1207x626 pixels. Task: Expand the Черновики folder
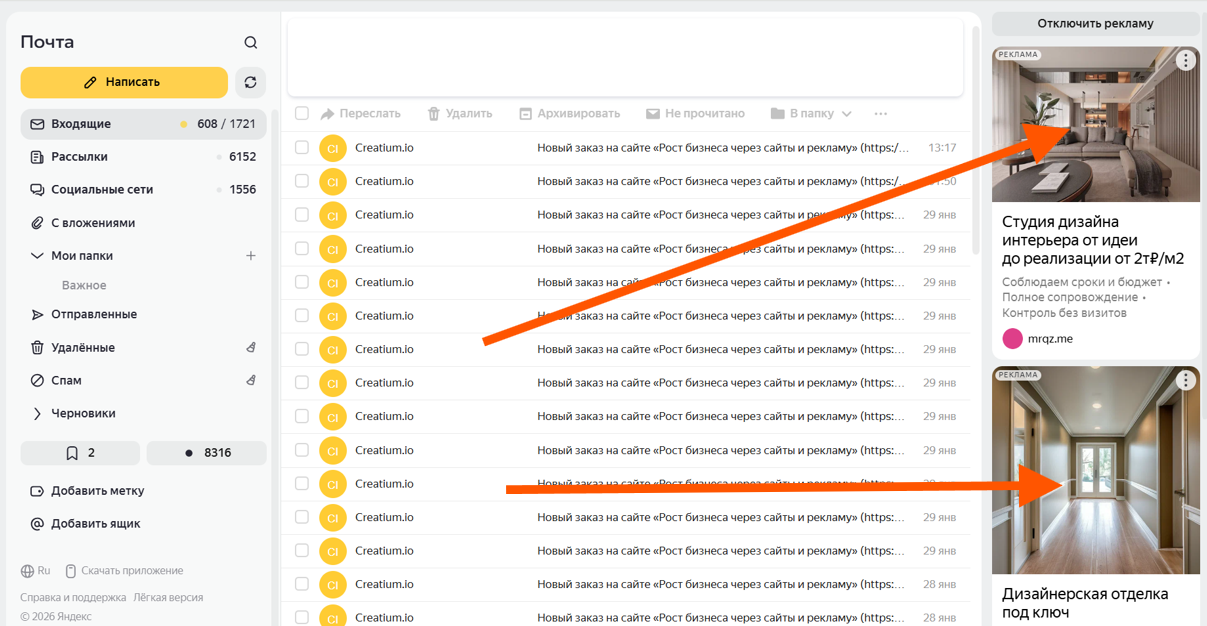(37, 414)
